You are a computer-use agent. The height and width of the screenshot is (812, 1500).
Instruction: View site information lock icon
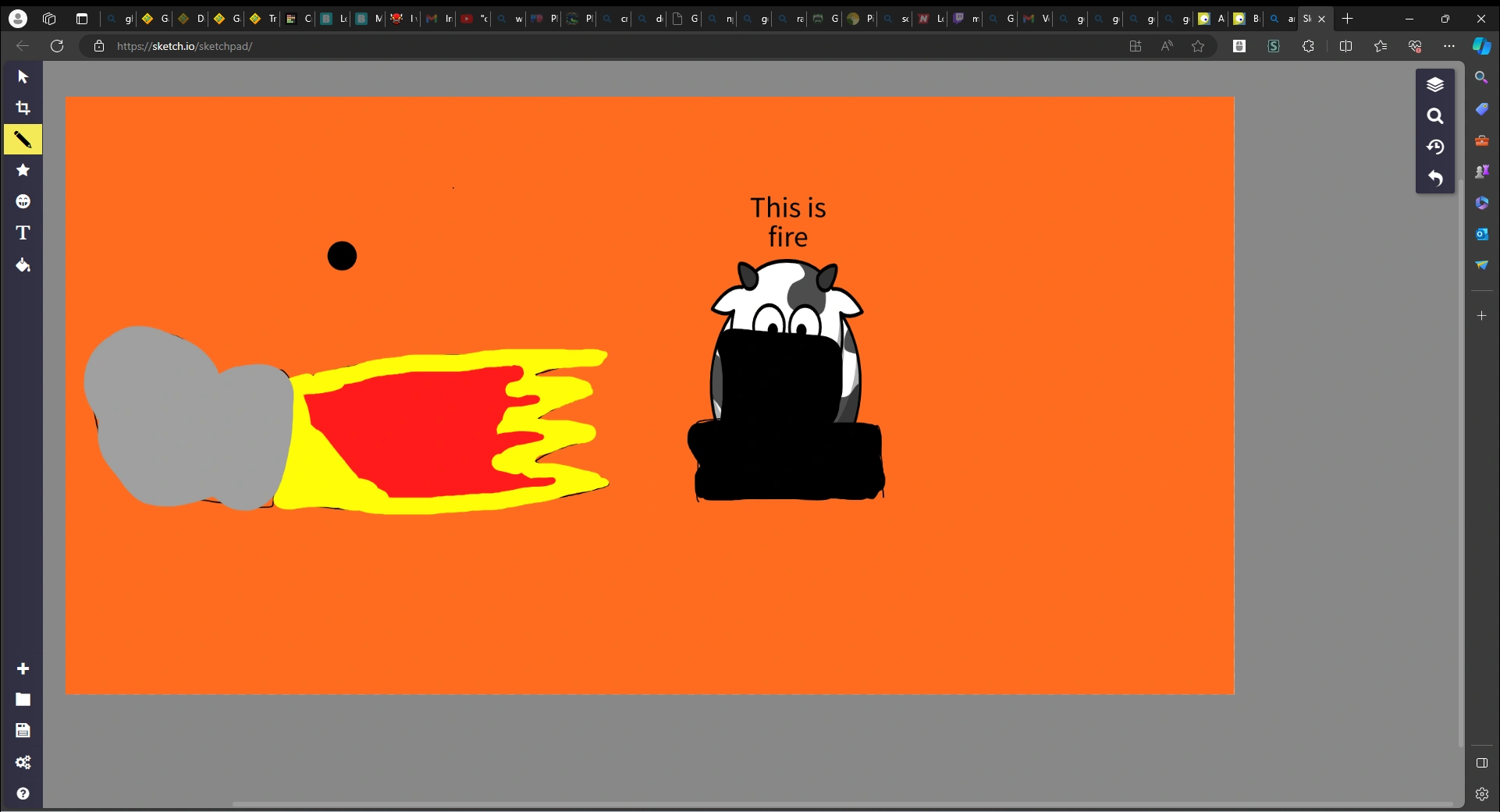[98, 46]
